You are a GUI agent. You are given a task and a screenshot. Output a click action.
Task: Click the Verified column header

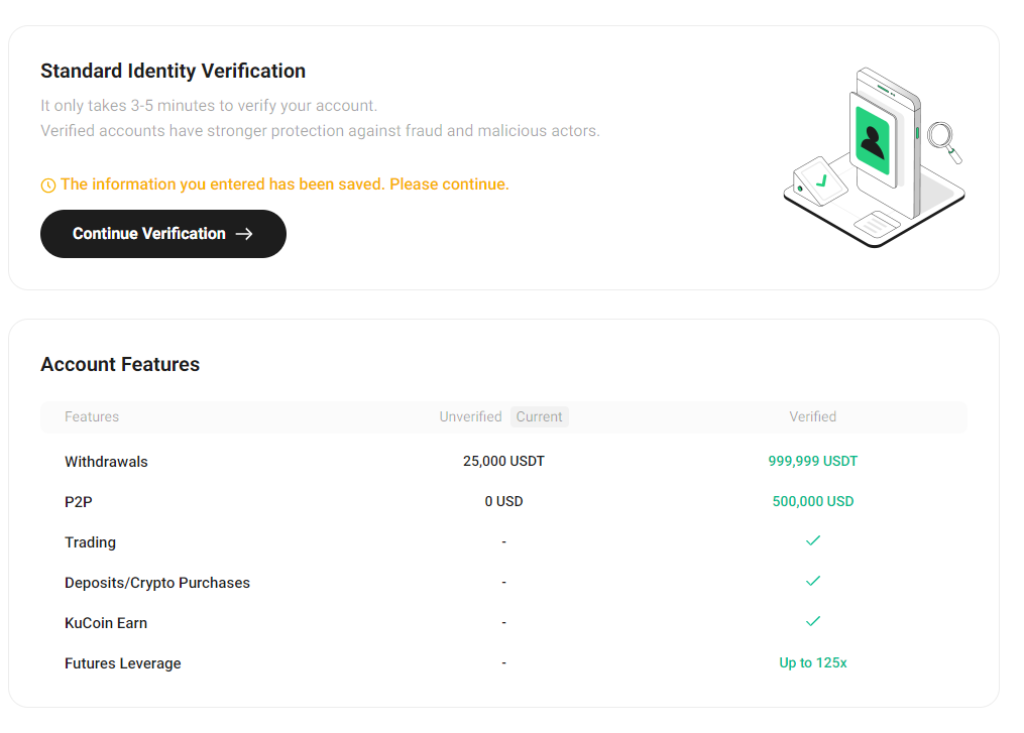point(813,417)
